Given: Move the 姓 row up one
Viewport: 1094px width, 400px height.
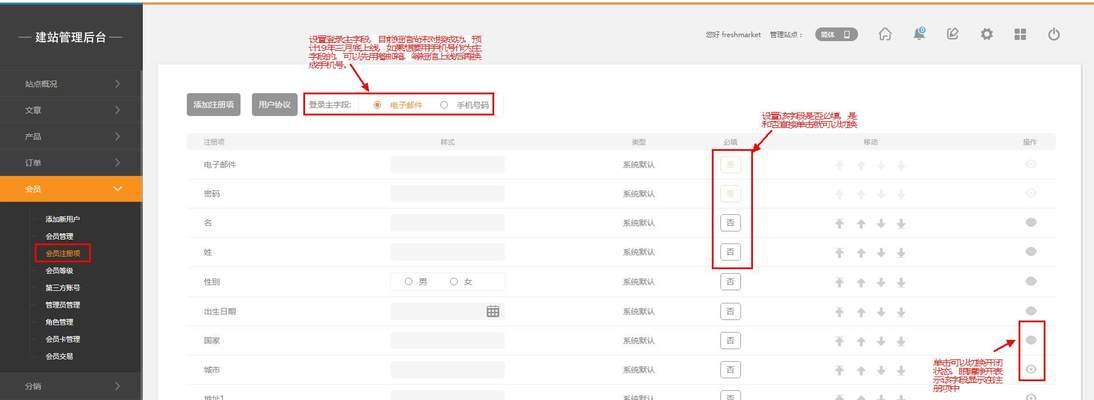Looking at the screenshot, I should (860, 253).
